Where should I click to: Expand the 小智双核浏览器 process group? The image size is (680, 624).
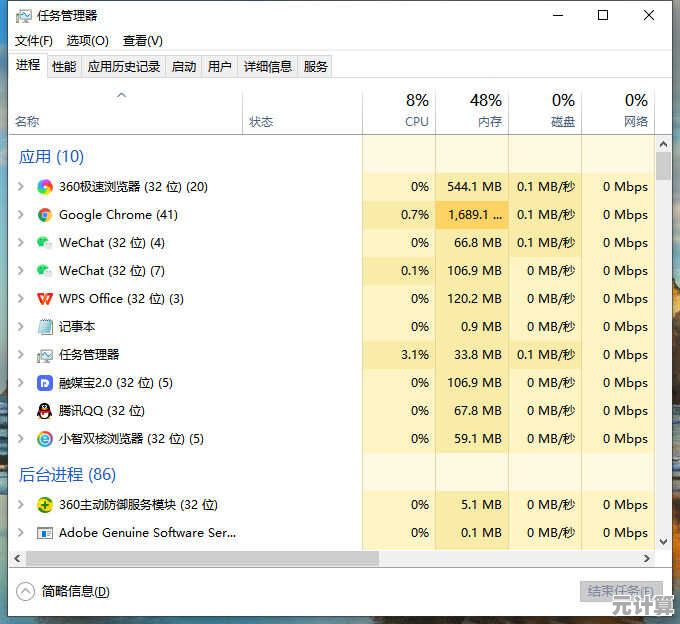[x=20, y=439]
